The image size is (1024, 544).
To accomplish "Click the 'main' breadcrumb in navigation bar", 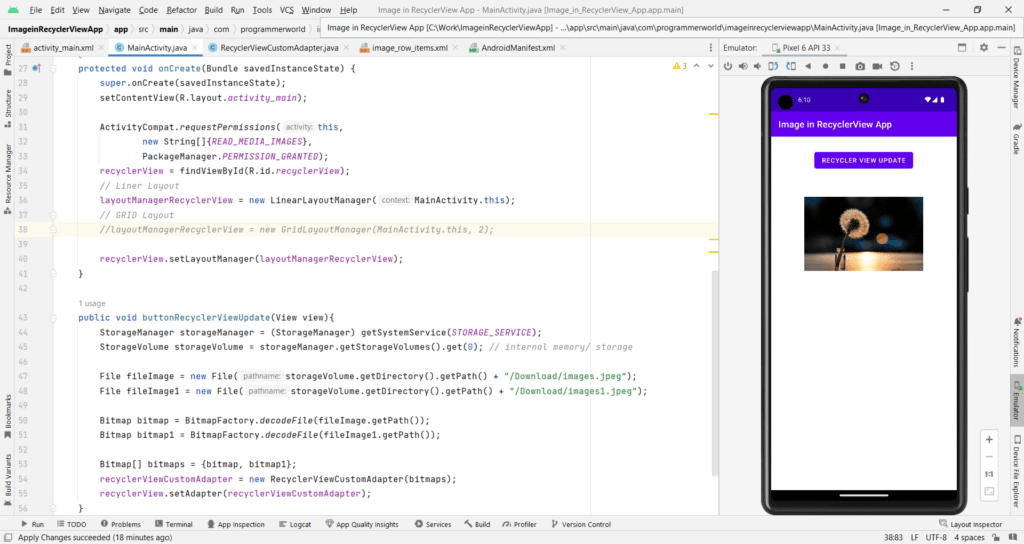I will pyautogui.click(x=168, y=29).
